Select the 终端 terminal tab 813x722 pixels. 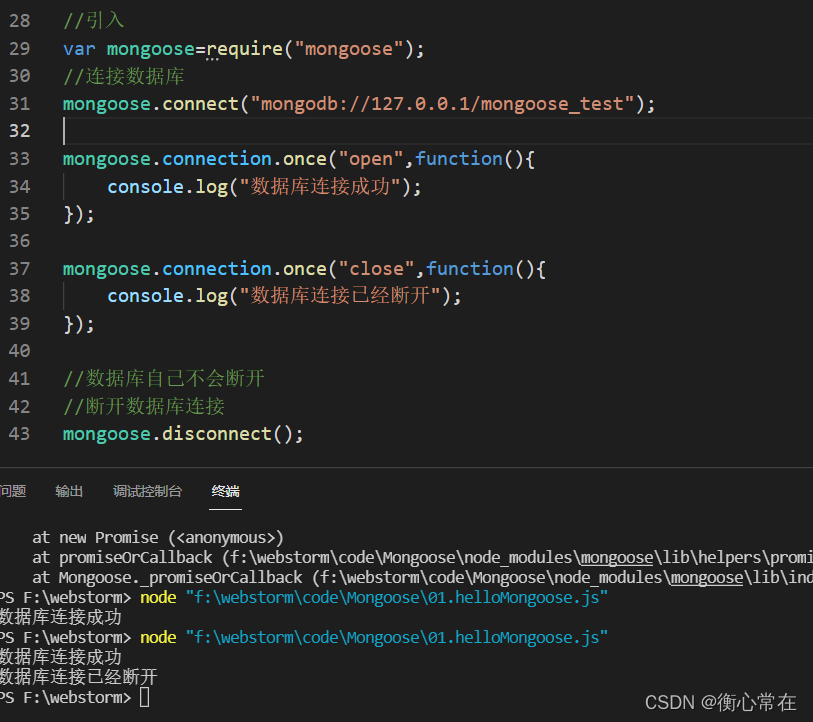pyautogui.click(x=226, y=491)
